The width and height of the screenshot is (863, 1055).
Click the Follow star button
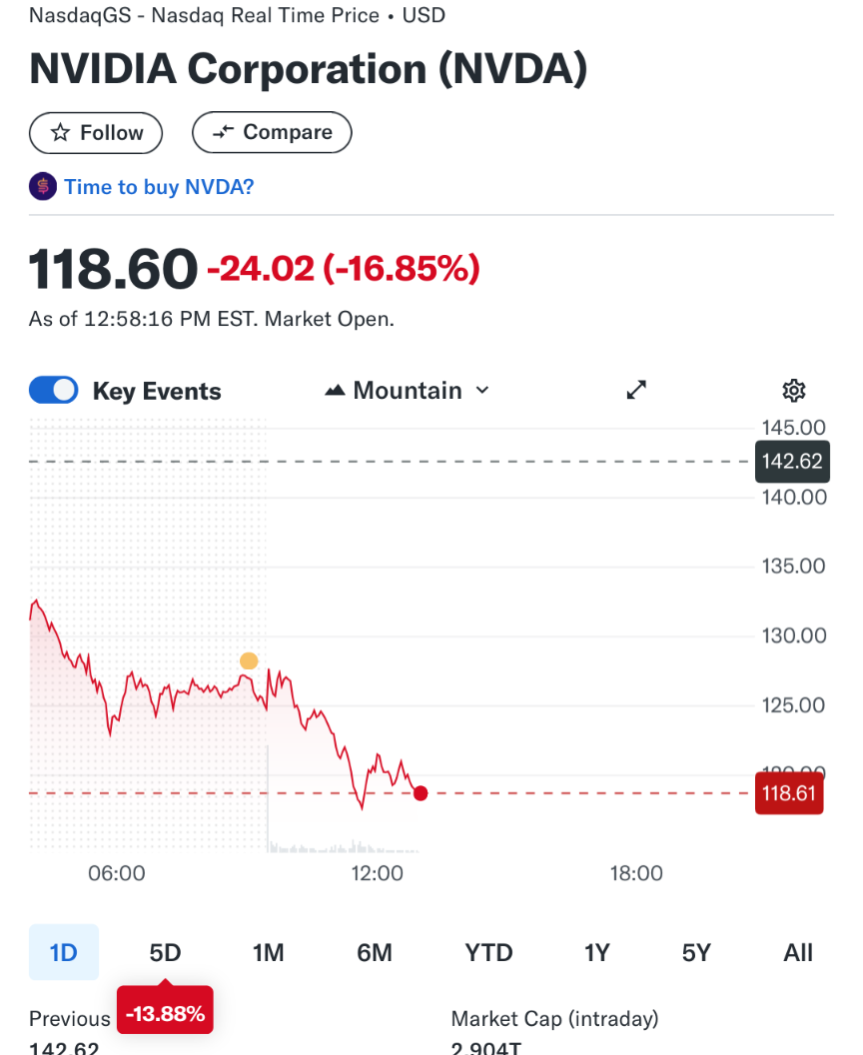pos(96,133)
